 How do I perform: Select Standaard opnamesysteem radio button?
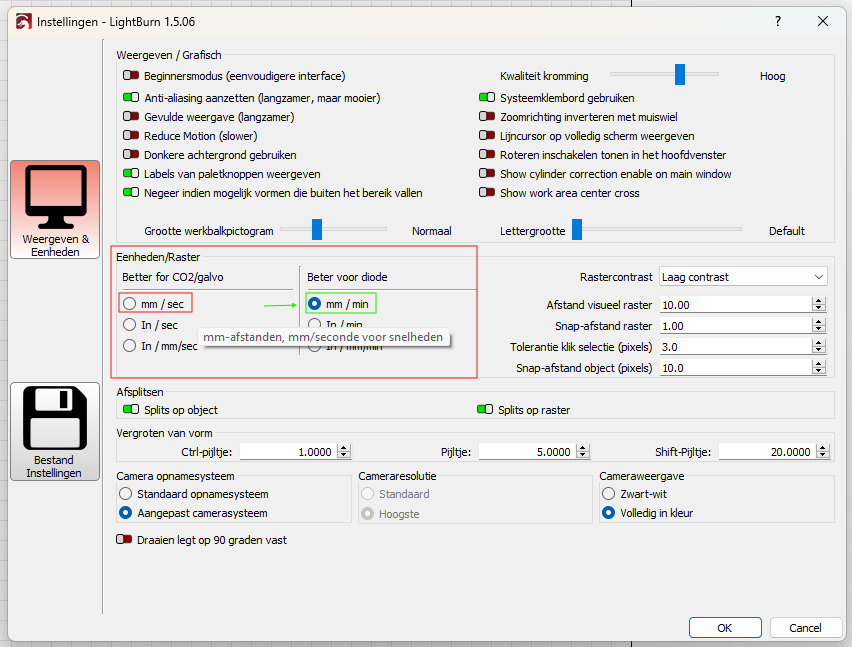[126, 494]
